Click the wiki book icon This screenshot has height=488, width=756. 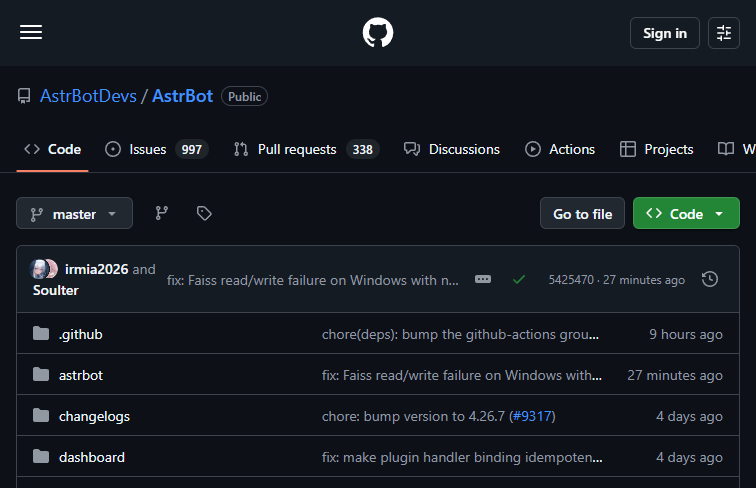(x=726, y=149)
